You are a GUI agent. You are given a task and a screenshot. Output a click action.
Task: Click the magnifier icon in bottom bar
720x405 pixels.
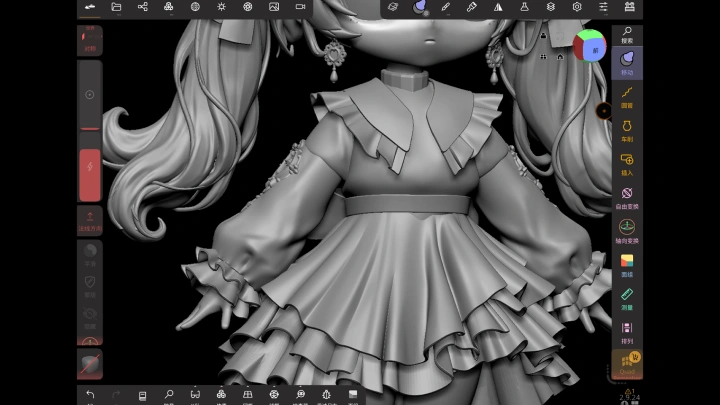coord(169,395)
